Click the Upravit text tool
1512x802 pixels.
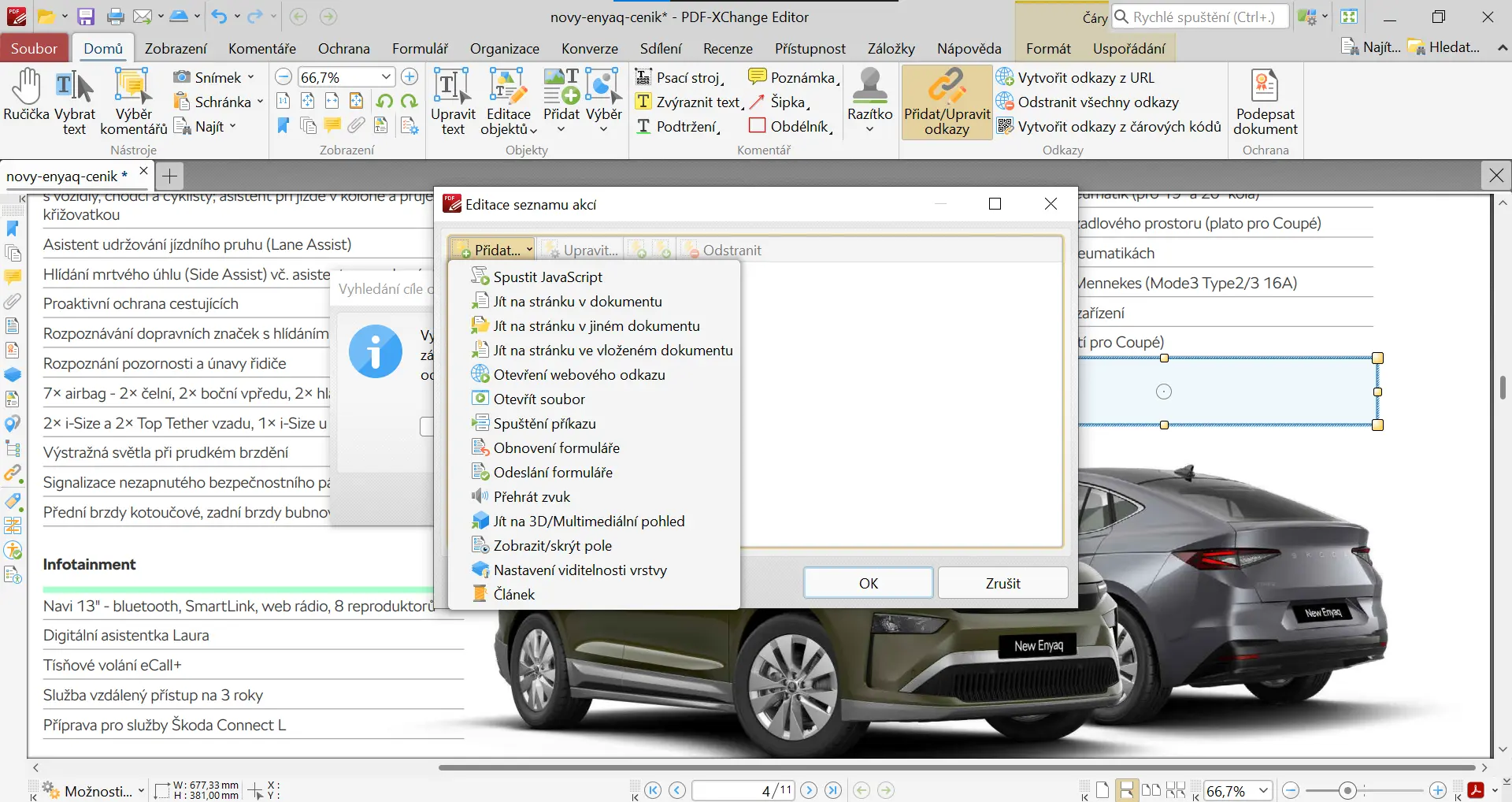tap(453, 101)
